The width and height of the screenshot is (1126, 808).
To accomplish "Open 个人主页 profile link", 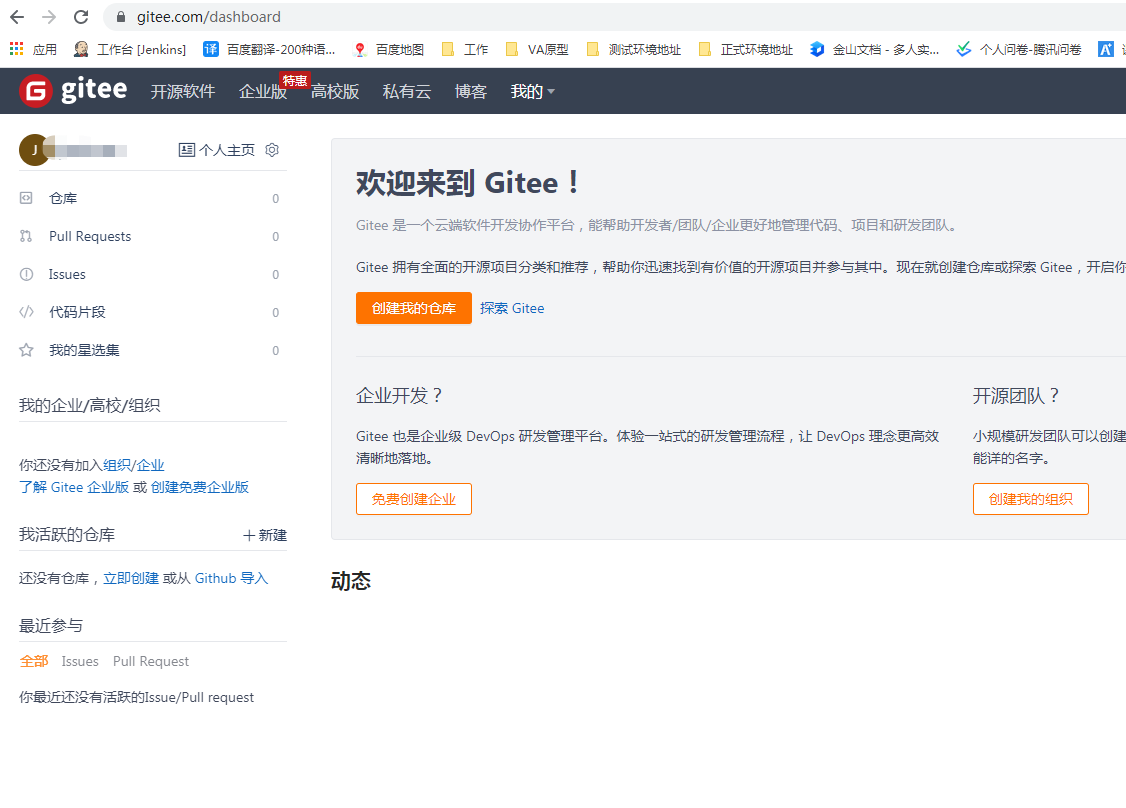I will pos(217,149).
